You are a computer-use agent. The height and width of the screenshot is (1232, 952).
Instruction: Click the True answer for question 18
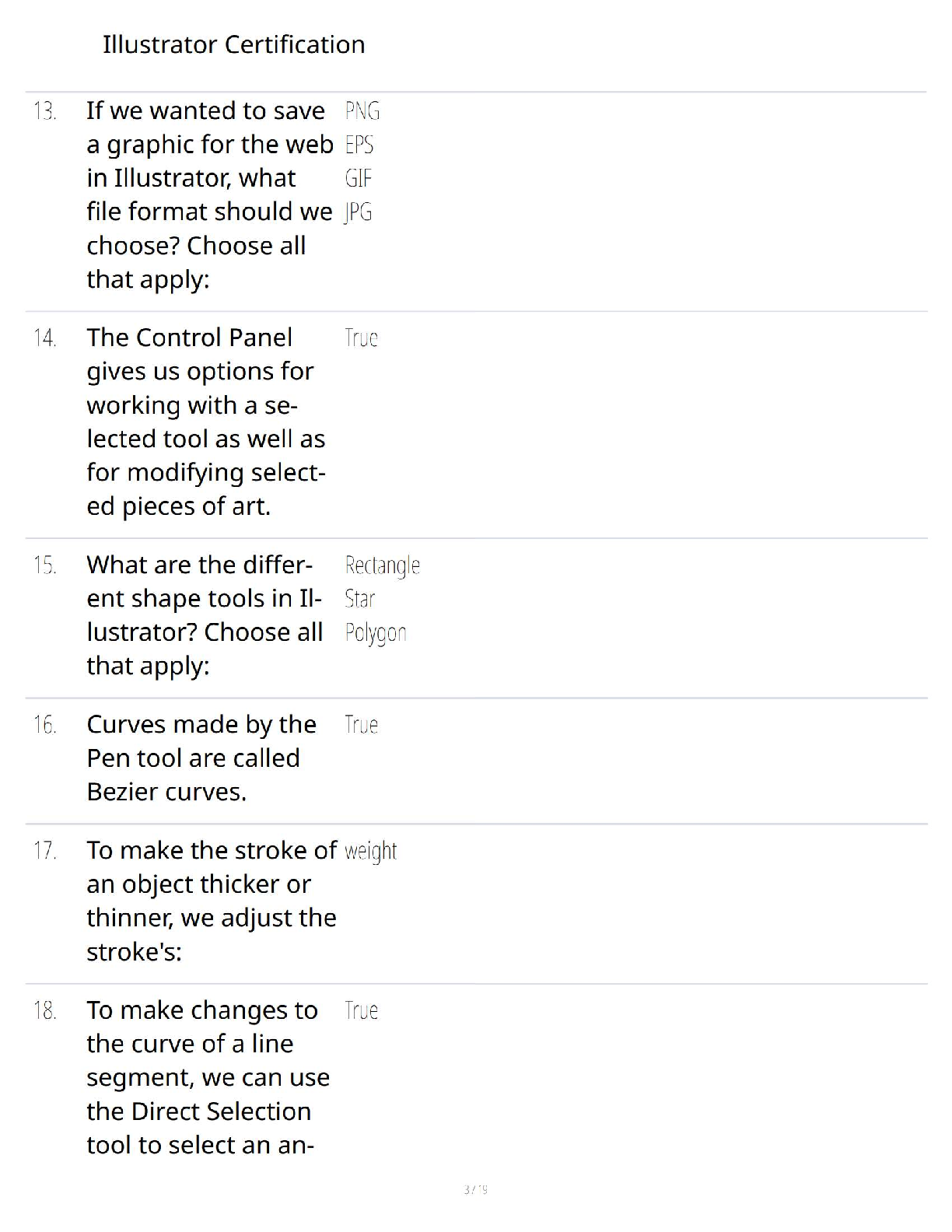coord(361,1010)
